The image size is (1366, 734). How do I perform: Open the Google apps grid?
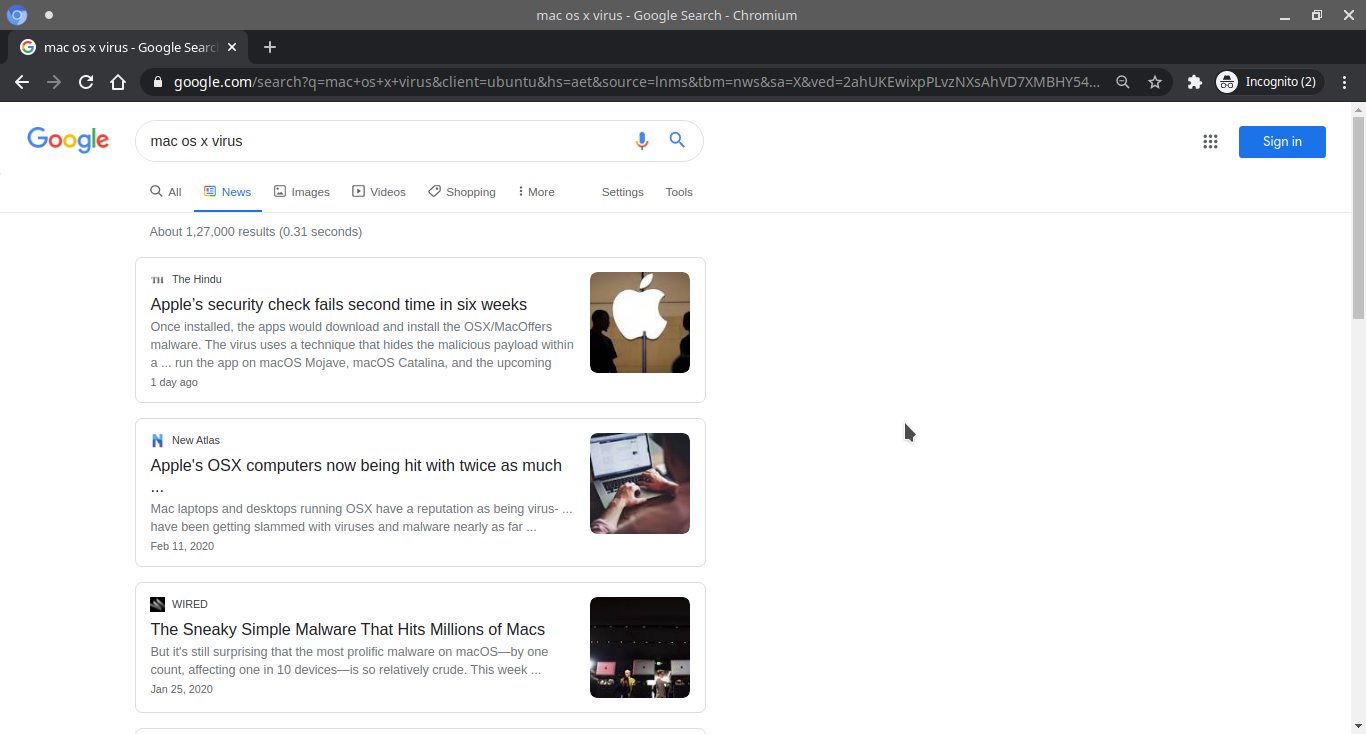point(1210,142)
